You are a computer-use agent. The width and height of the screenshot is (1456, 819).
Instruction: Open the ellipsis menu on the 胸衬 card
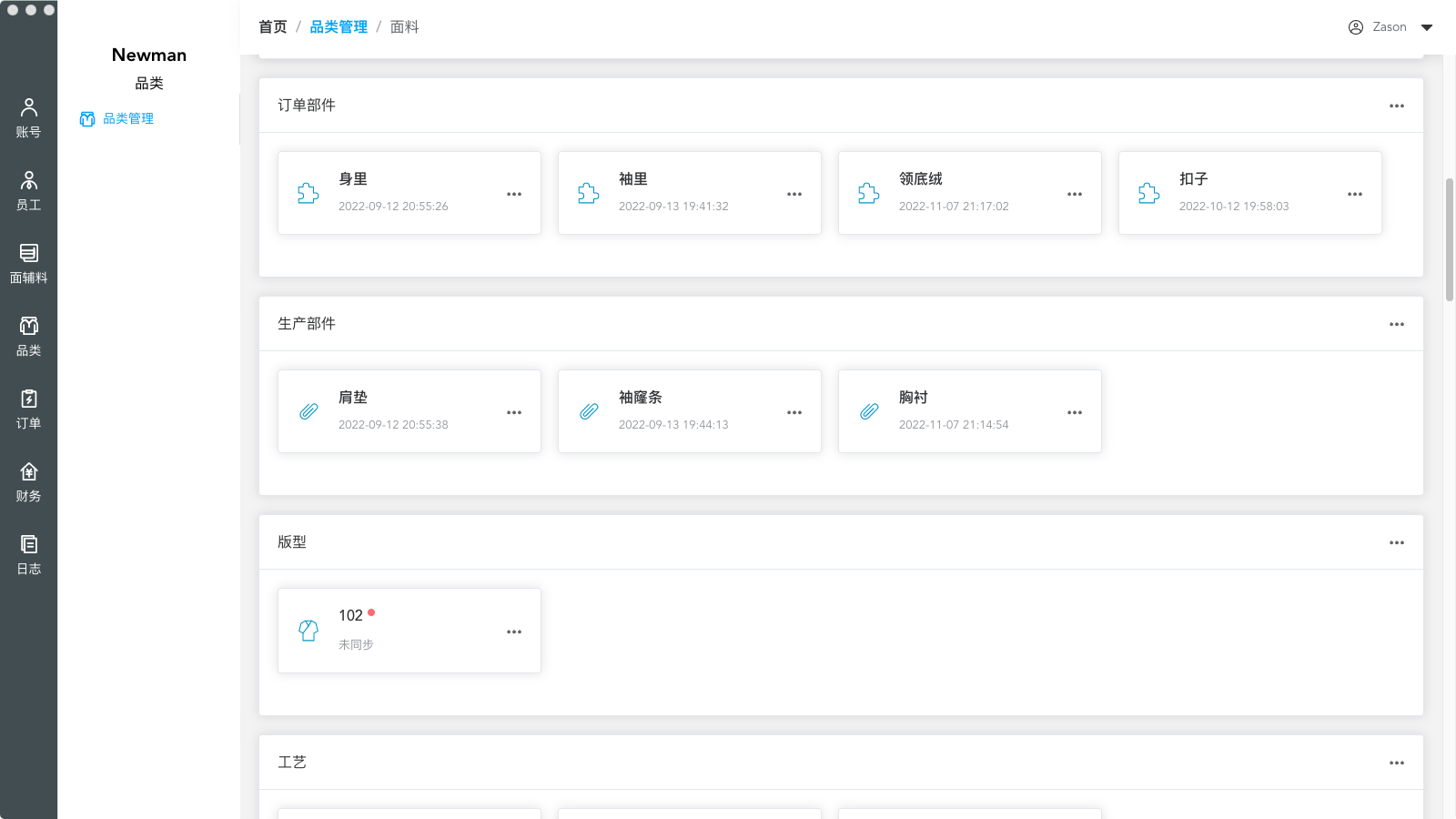coord(1075,412)
